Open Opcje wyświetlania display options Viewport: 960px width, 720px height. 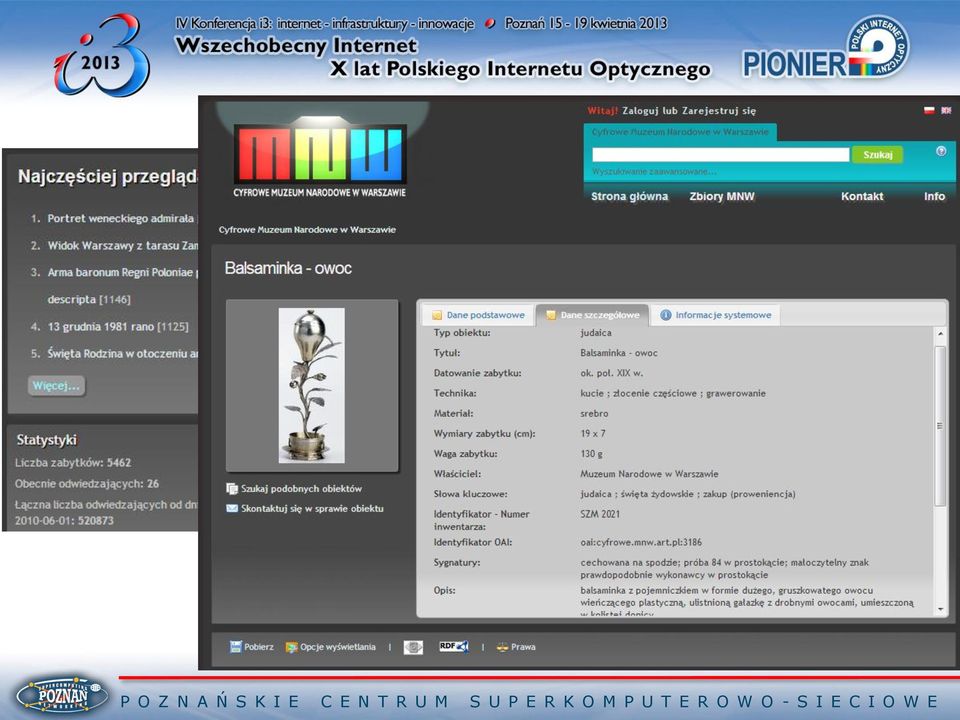tap(331, 647)
